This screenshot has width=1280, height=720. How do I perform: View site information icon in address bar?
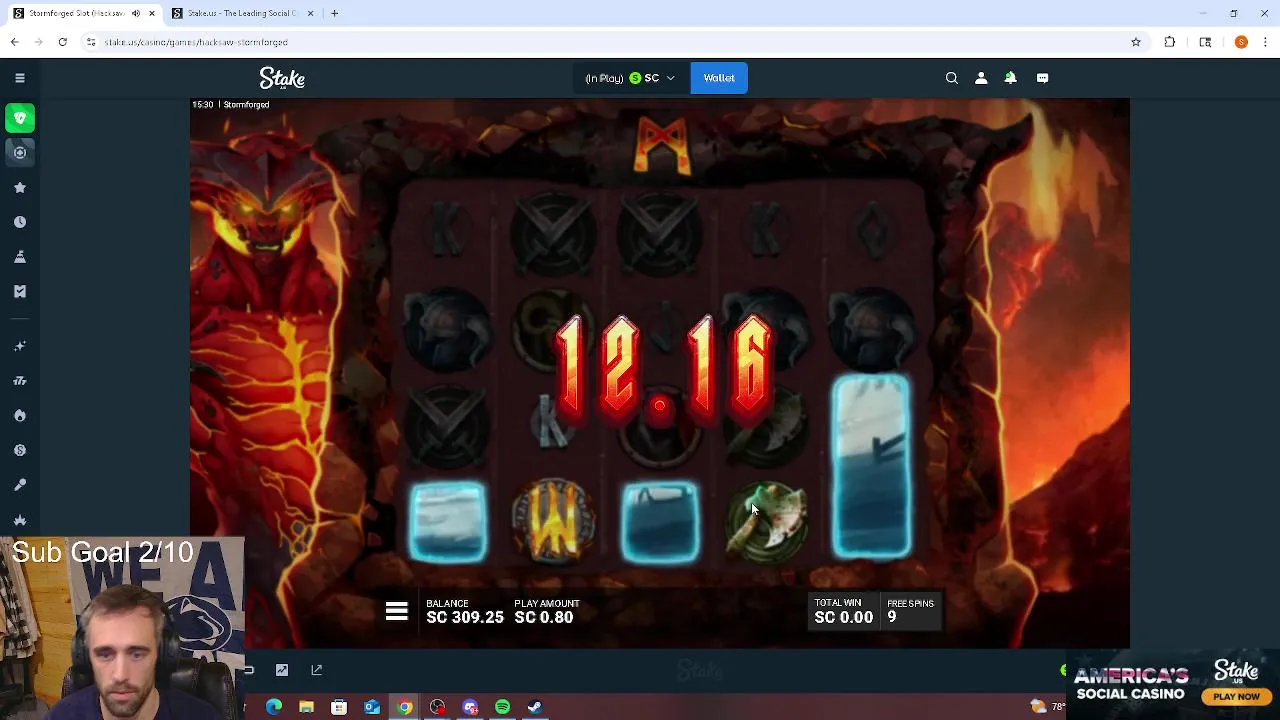click(x=91, y=42)
